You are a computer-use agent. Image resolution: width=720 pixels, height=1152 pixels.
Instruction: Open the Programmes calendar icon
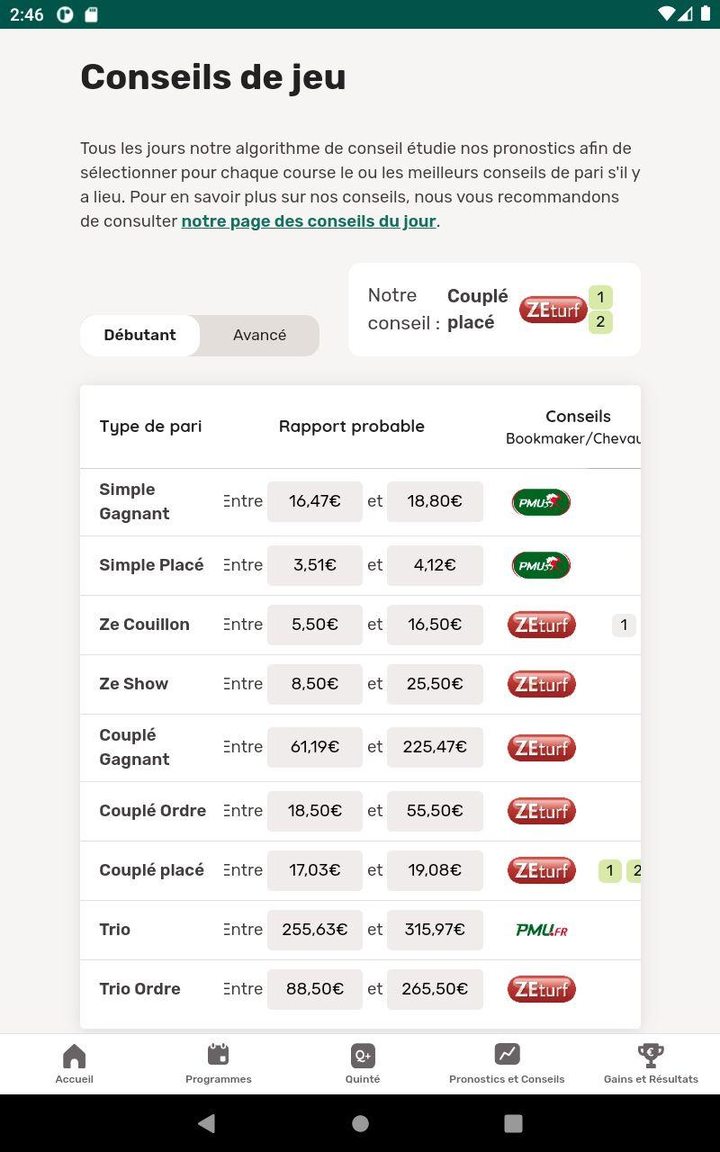pyautogui.click(x=218, y=1056)
